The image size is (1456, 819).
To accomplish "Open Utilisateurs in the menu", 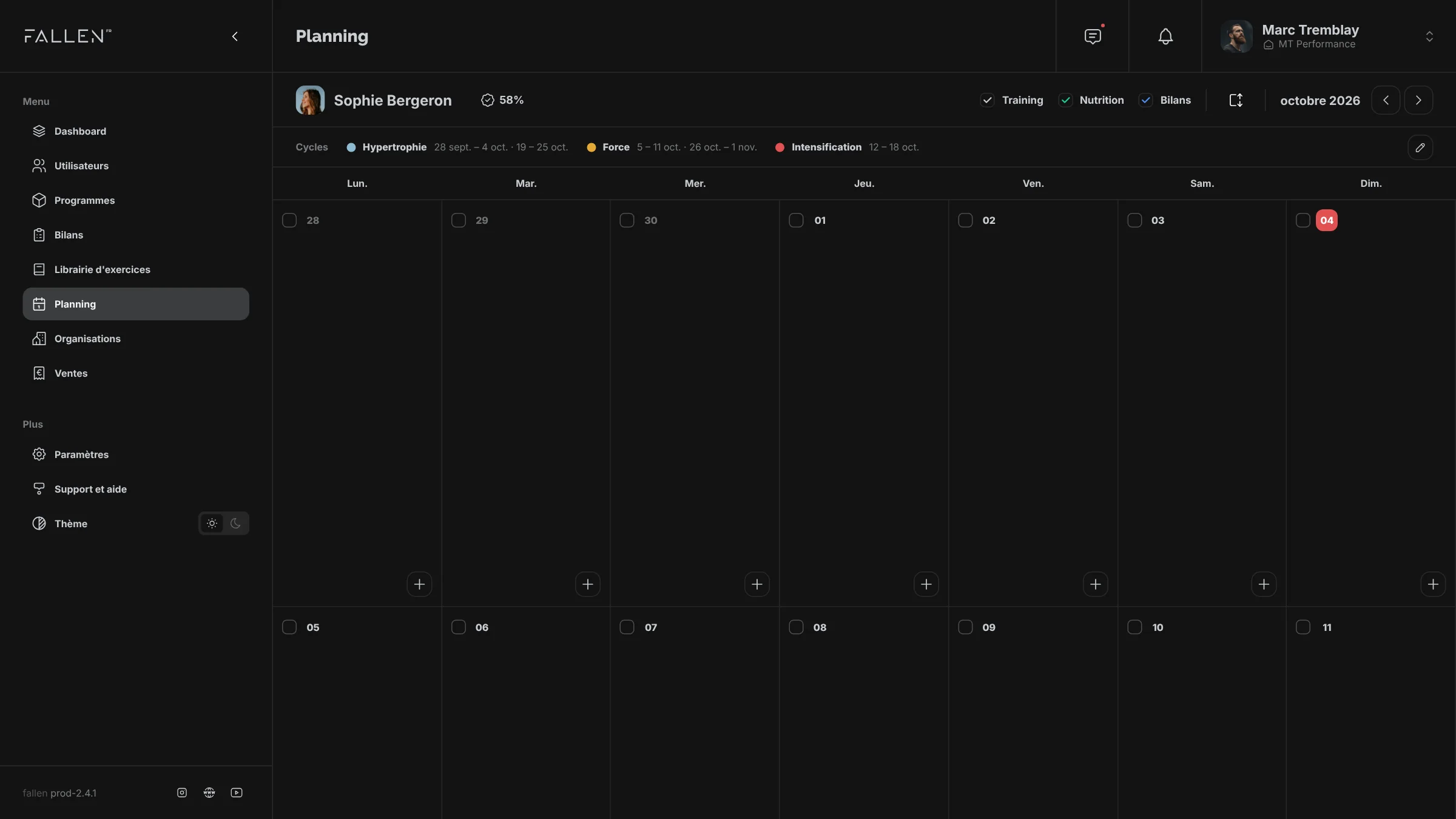I will tap(136, 166).
